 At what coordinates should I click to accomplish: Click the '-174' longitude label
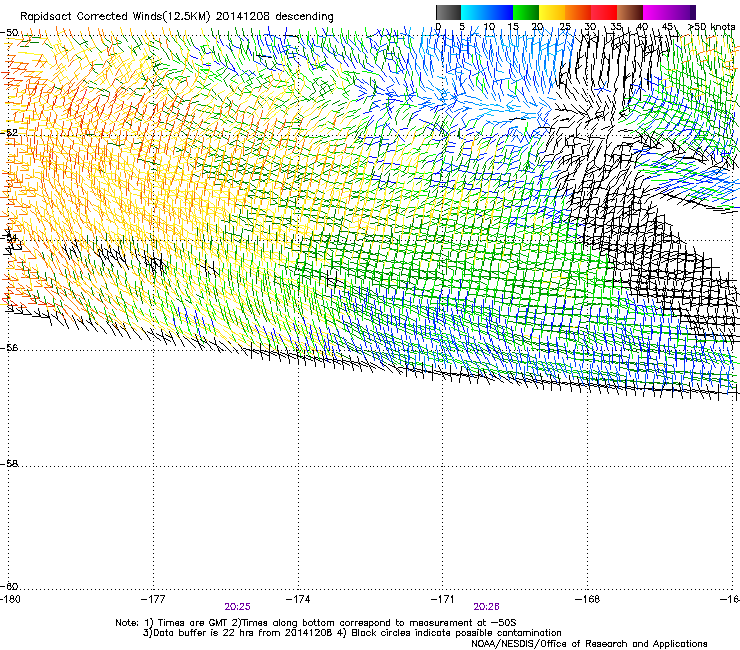298,599
